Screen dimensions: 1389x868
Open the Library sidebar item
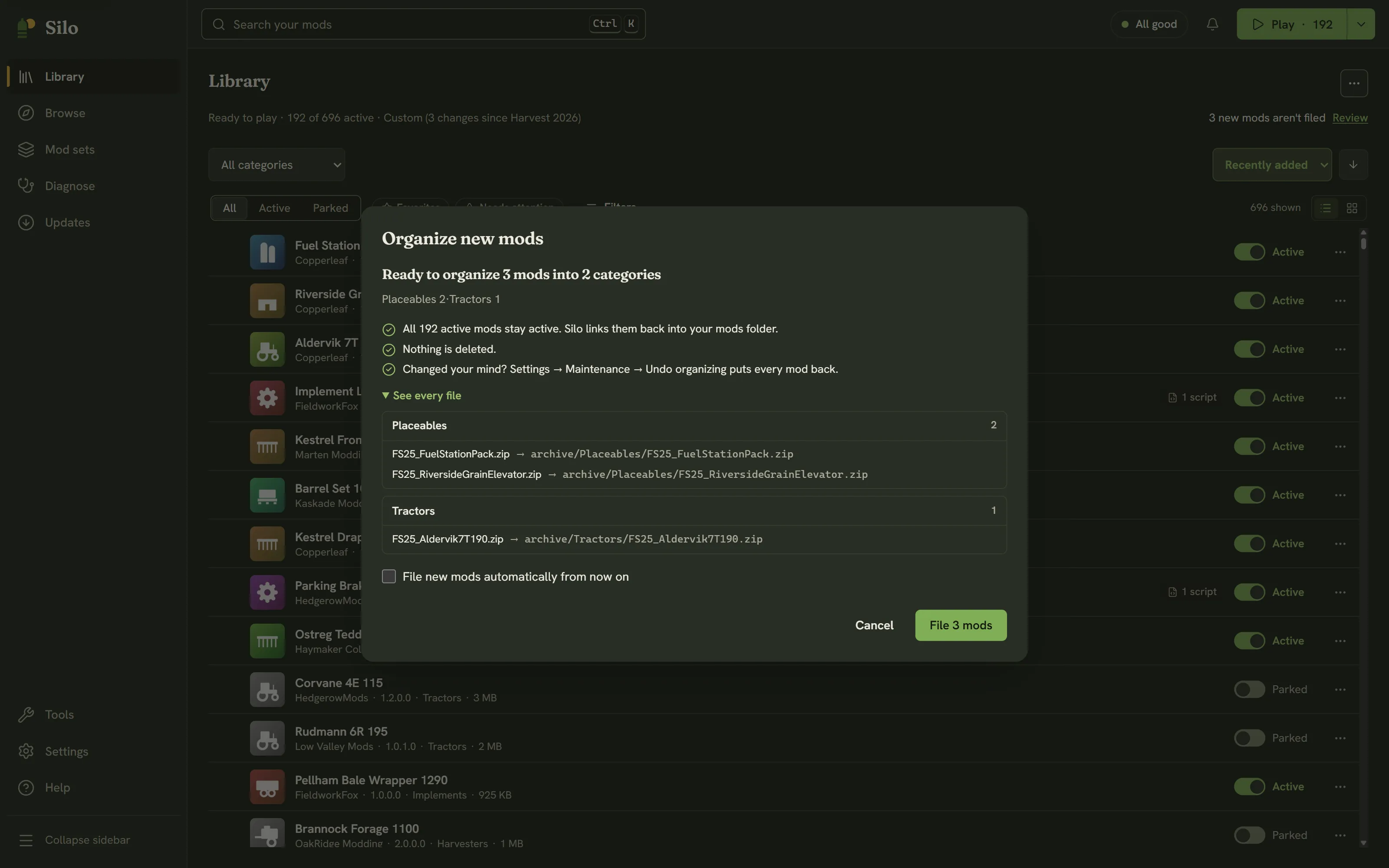click(93, 76)
